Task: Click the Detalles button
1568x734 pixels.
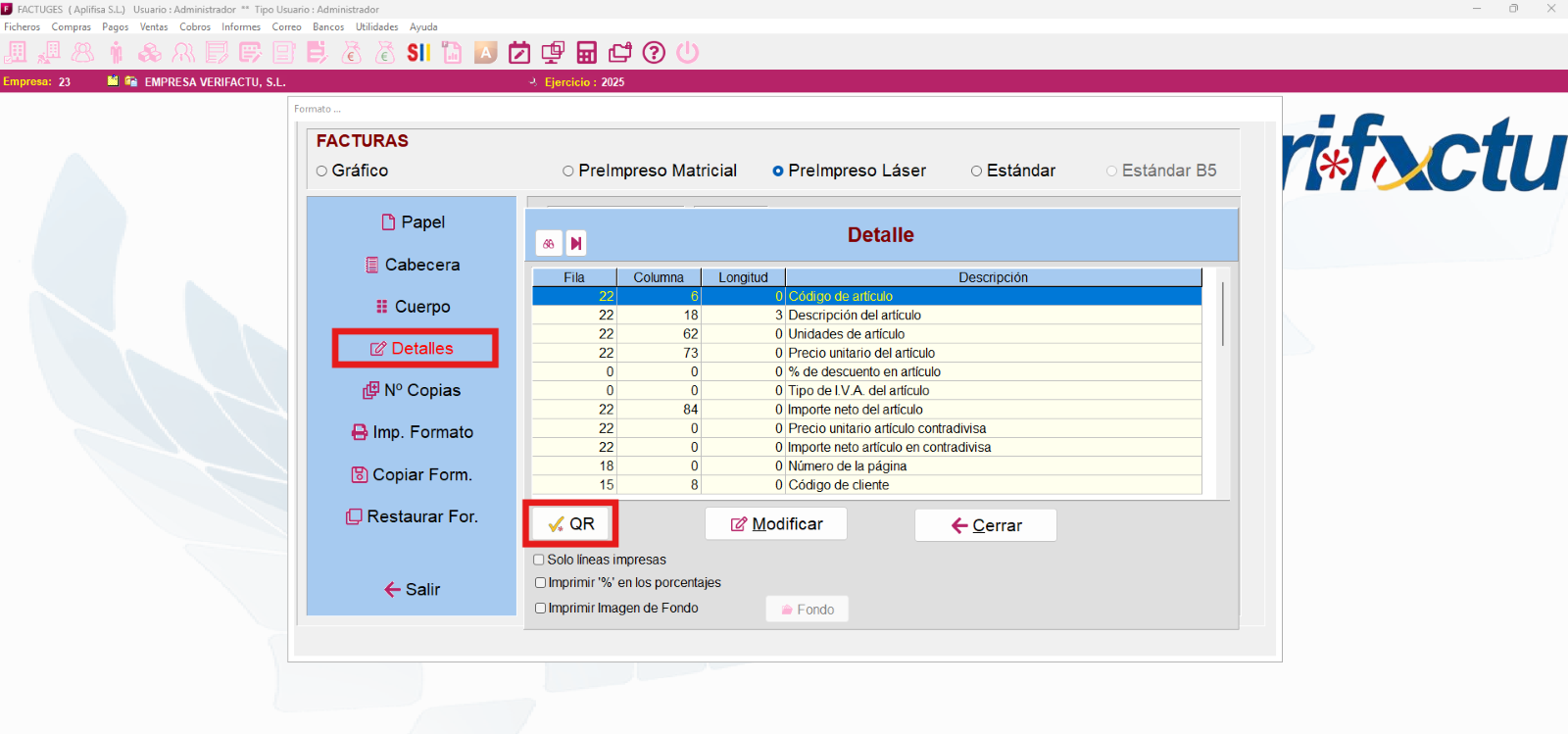Action: [413, 349]
